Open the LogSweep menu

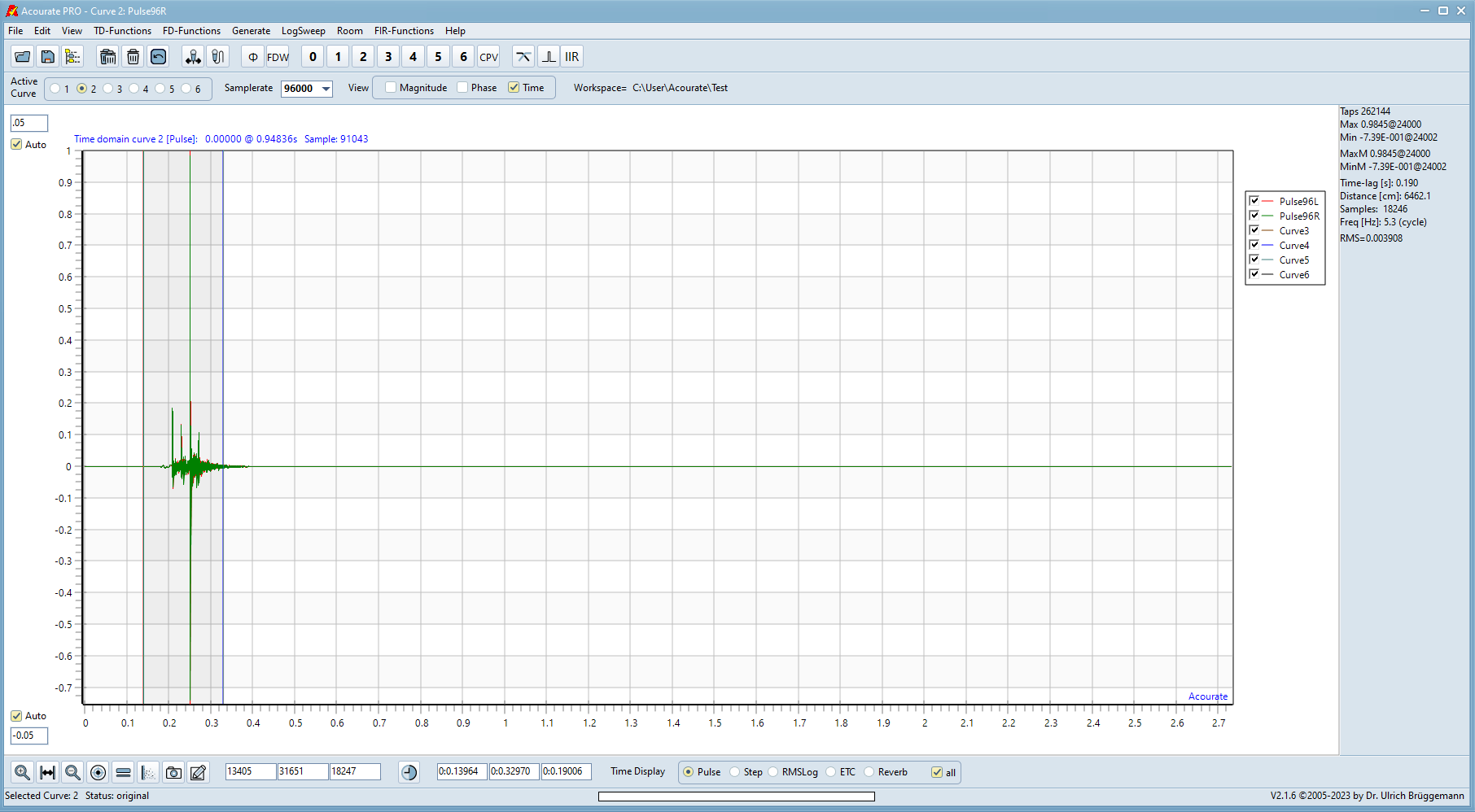click(303, 31)
